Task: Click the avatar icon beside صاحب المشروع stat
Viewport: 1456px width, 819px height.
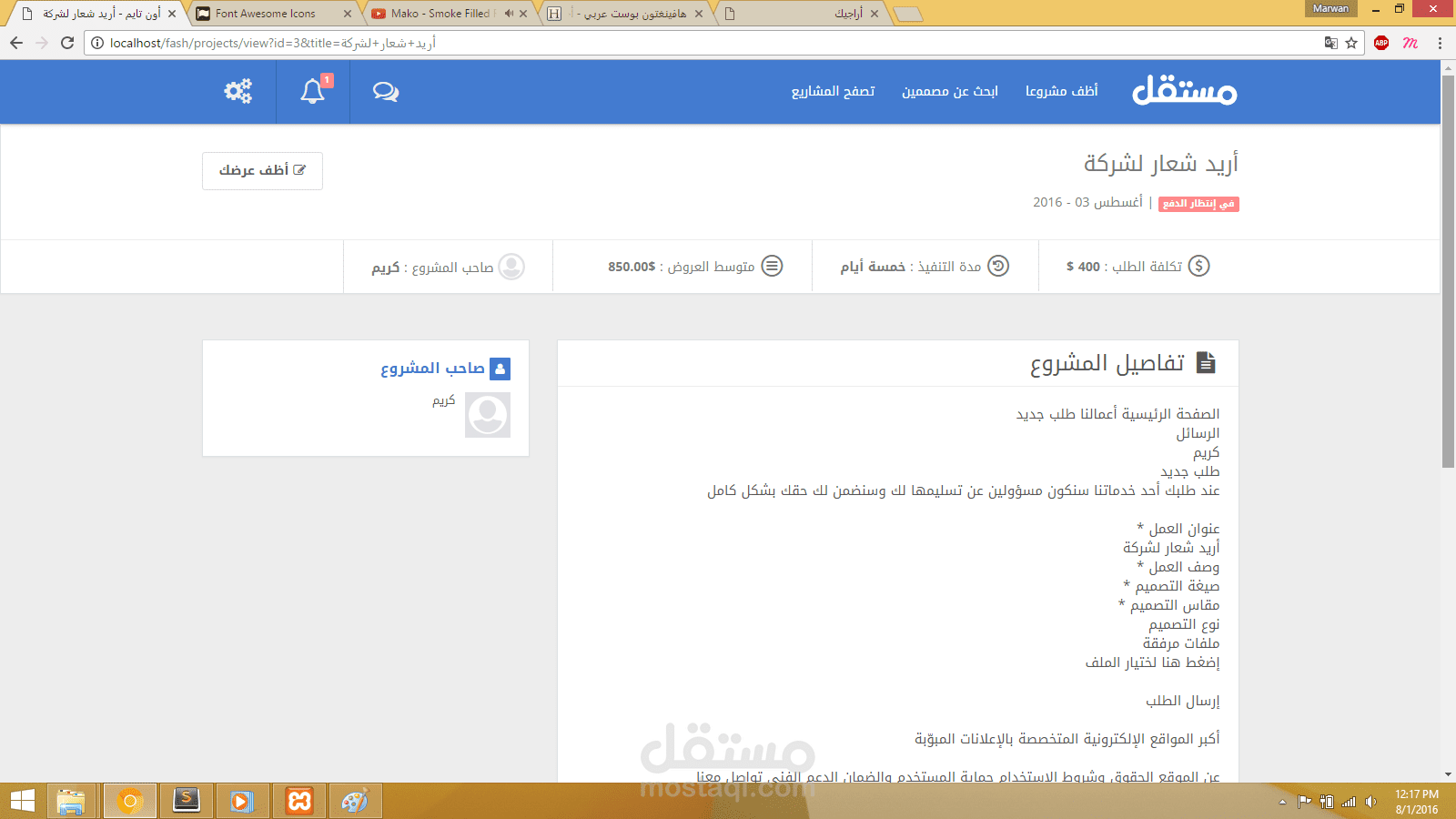Action: pyautogui.click(x=511, y=267)
